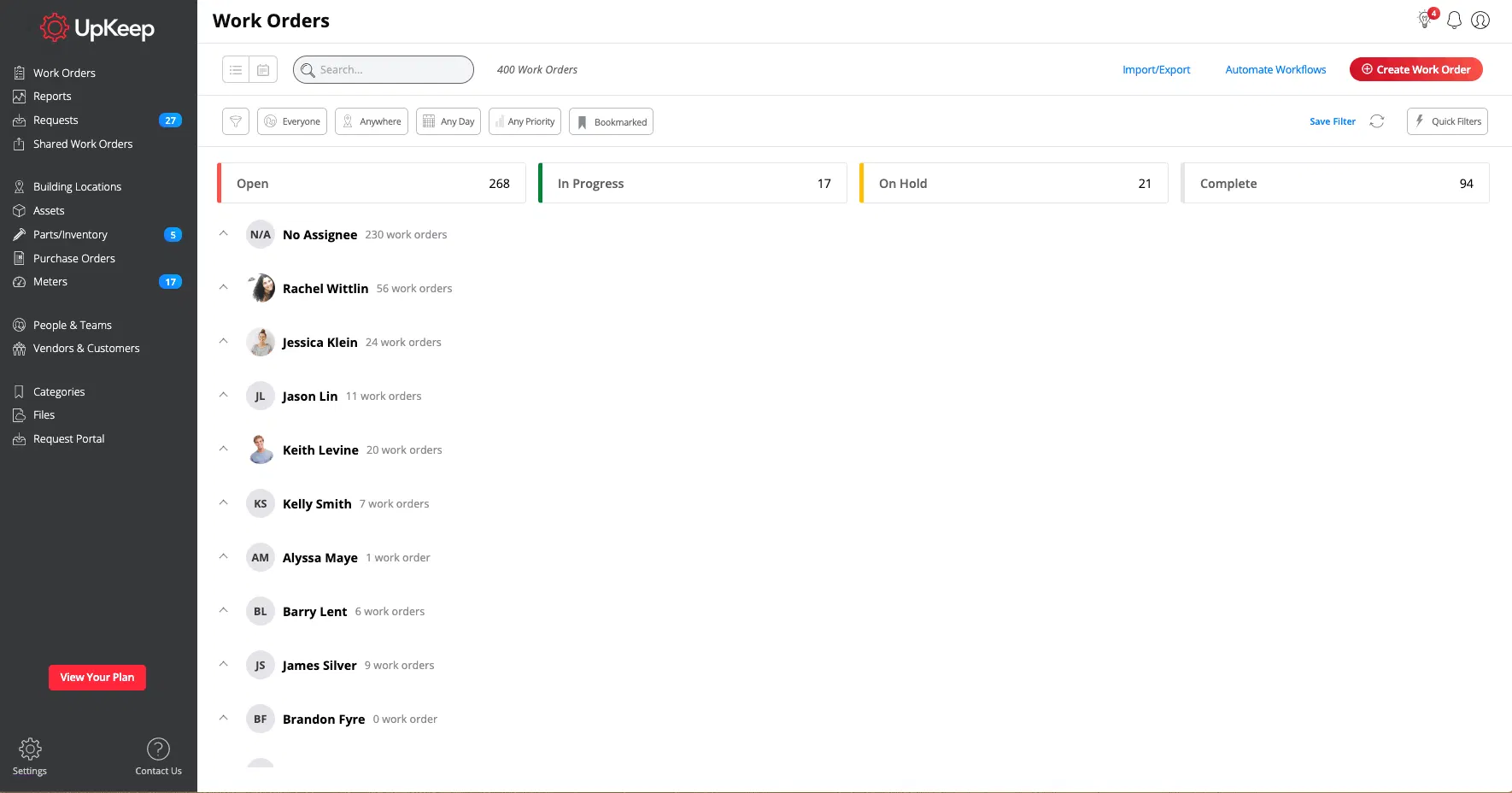Click the Save Filter link
1512x793 pixels.
[1333, 121]
